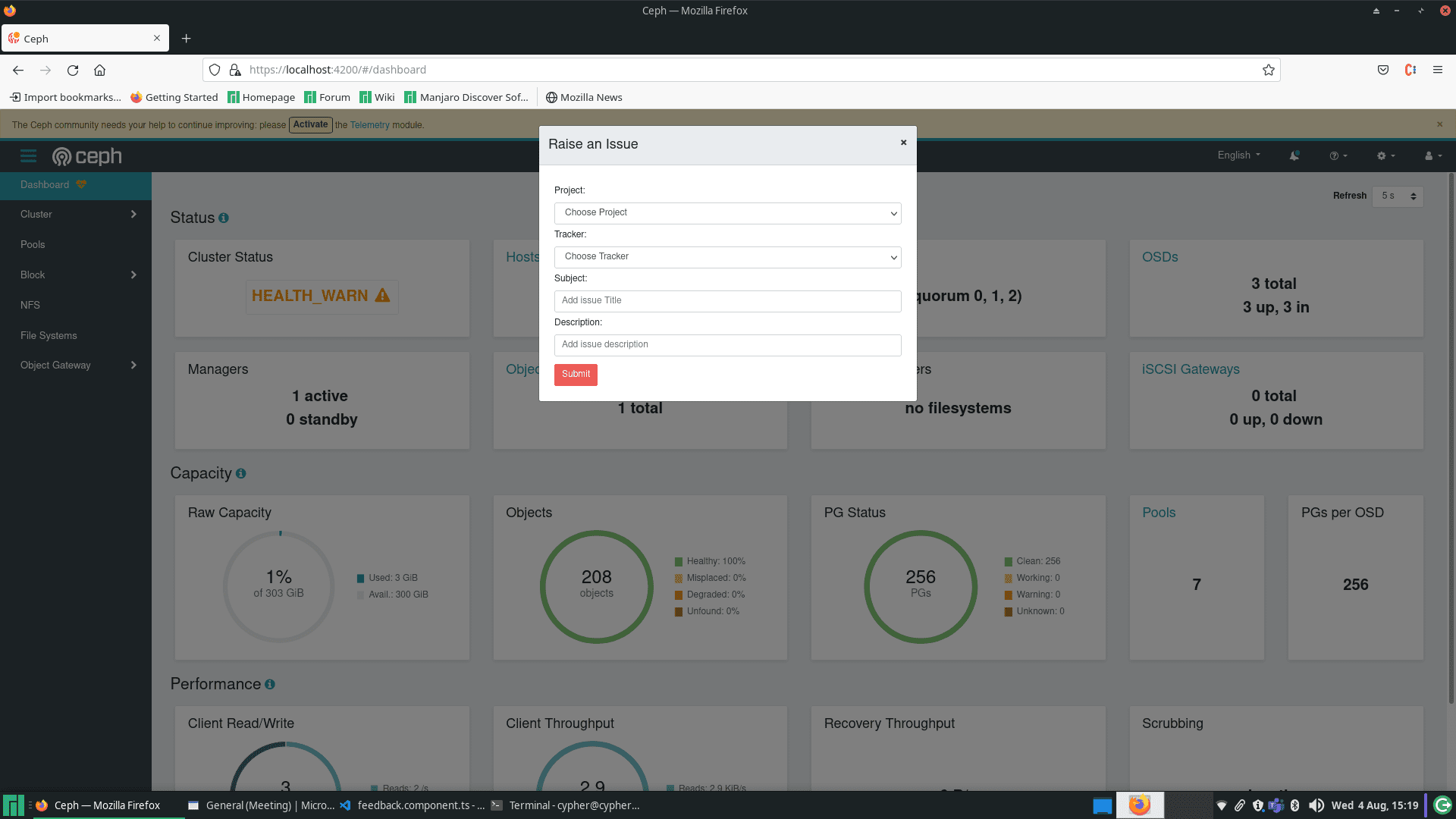Open the Pools page from the sidebar
This screenshot has height=819, width=1456.
[x=33, y=244]
